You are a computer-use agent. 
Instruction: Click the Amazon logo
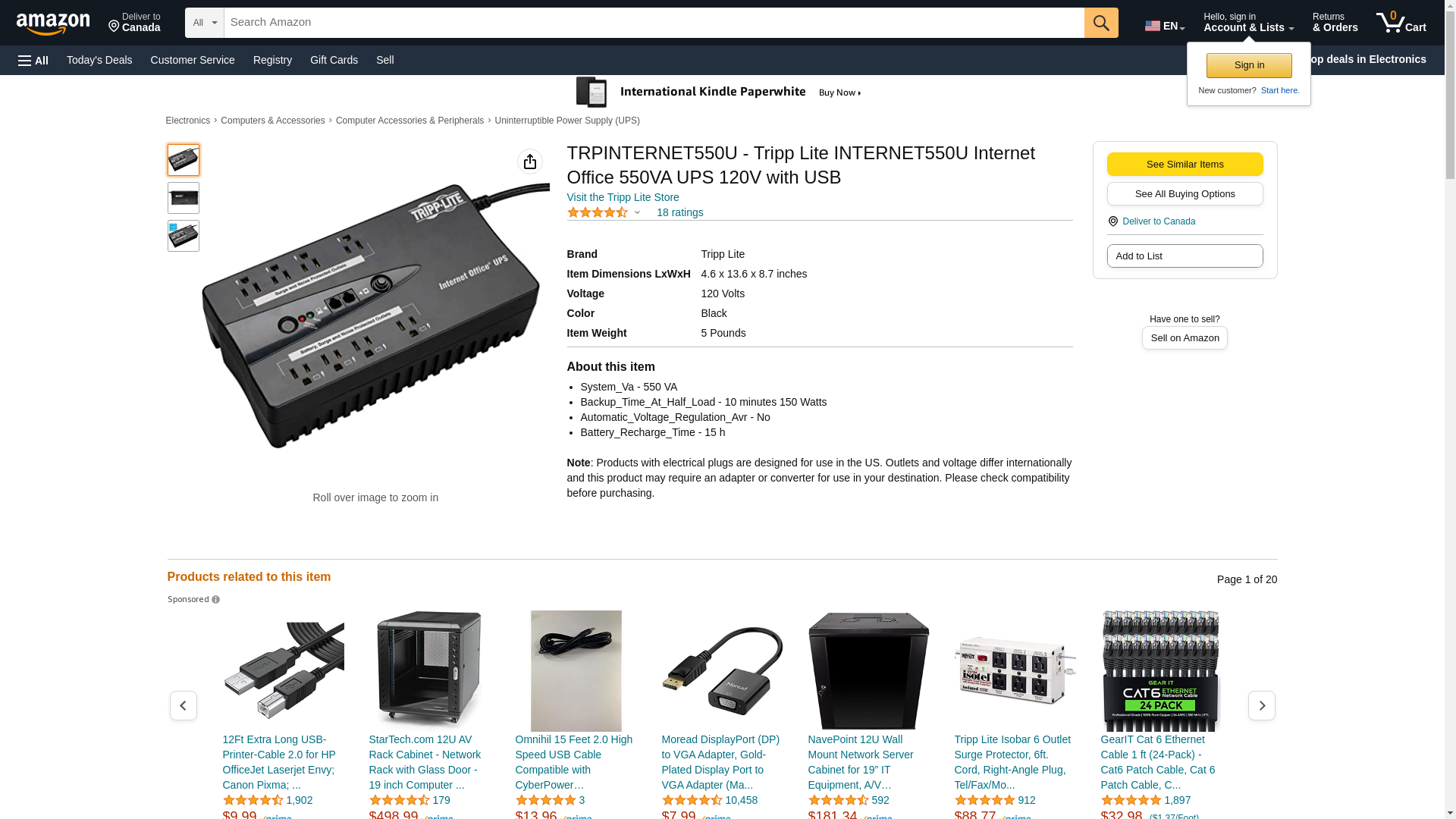click(53, 24)
